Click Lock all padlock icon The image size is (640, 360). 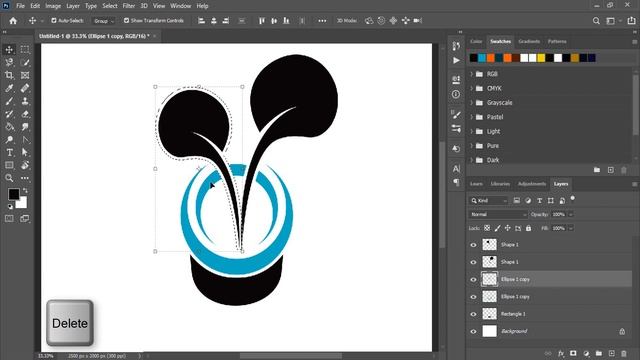(x=529, y=228)
